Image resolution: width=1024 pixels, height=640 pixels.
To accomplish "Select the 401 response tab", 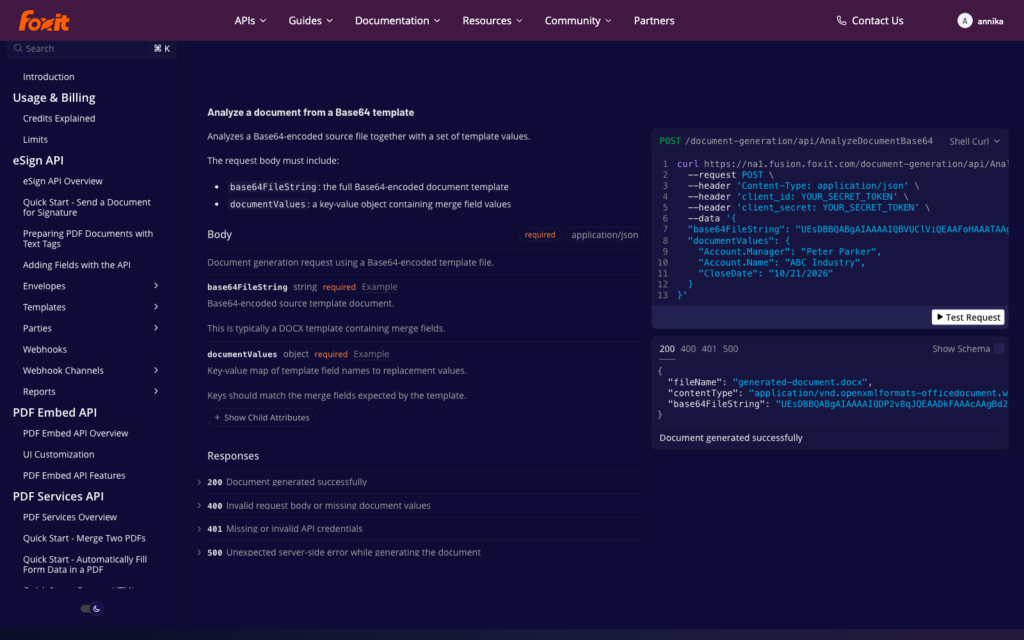I will coord(709,349).
